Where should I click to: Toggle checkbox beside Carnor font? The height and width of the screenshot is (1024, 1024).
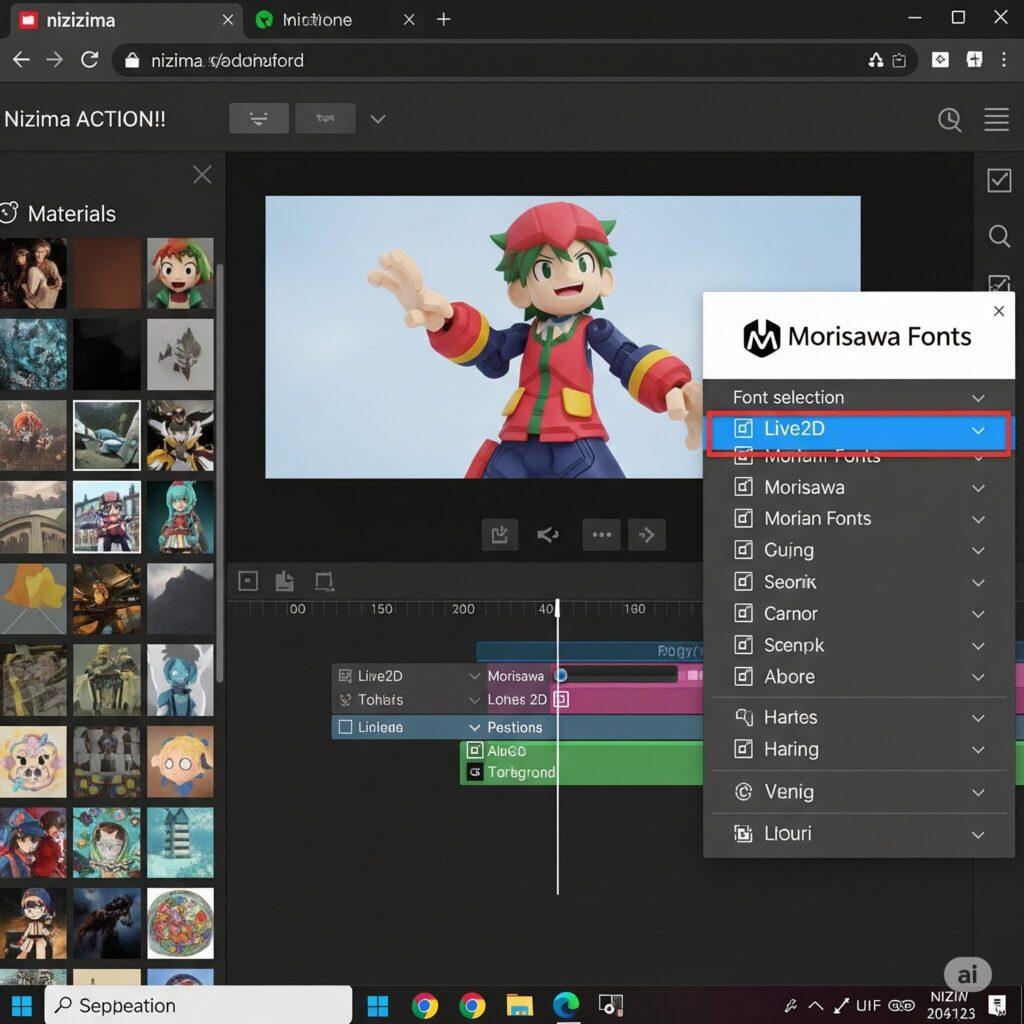[x=743, y=613]
